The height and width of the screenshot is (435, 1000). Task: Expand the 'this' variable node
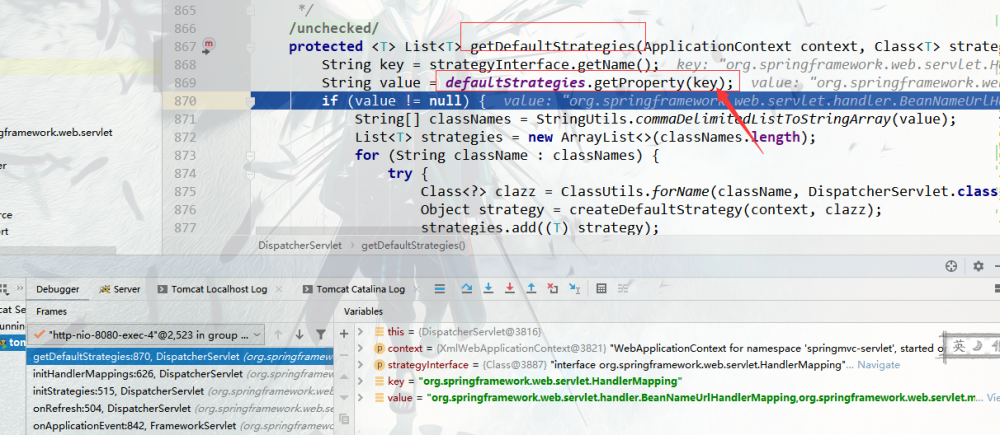[360, 332]
